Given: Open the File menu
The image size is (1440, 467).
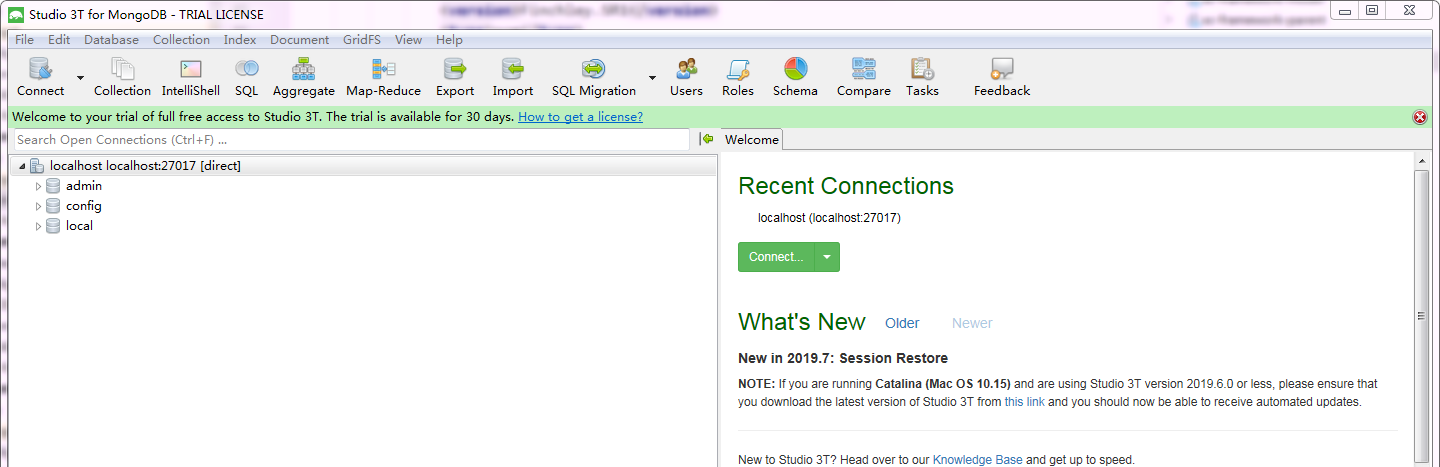Looking at the screenshot, I should click(x=24, y=40).
